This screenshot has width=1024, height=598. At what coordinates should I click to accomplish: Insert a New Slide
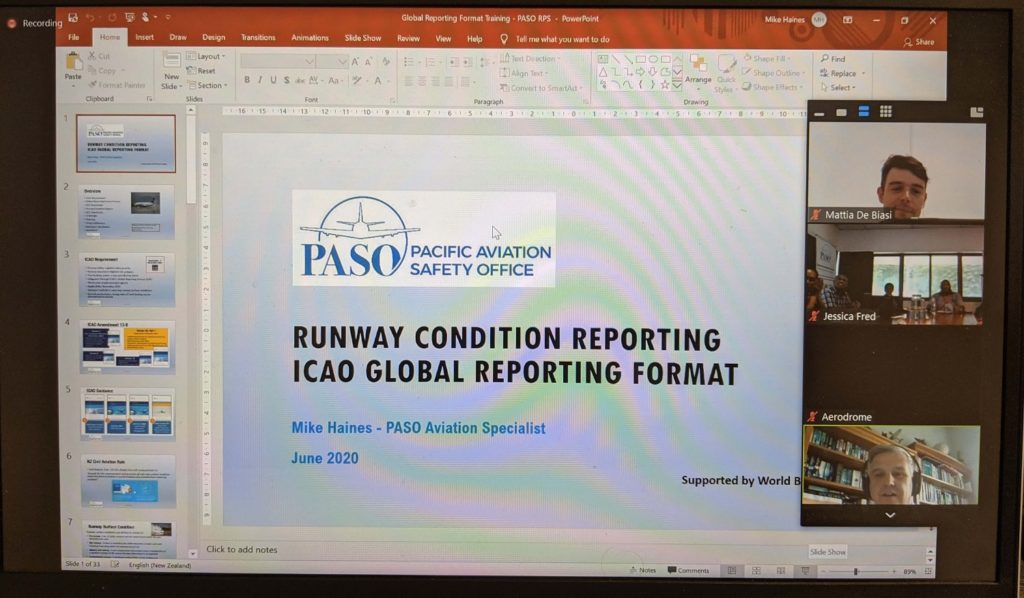(x=171, y=72)
